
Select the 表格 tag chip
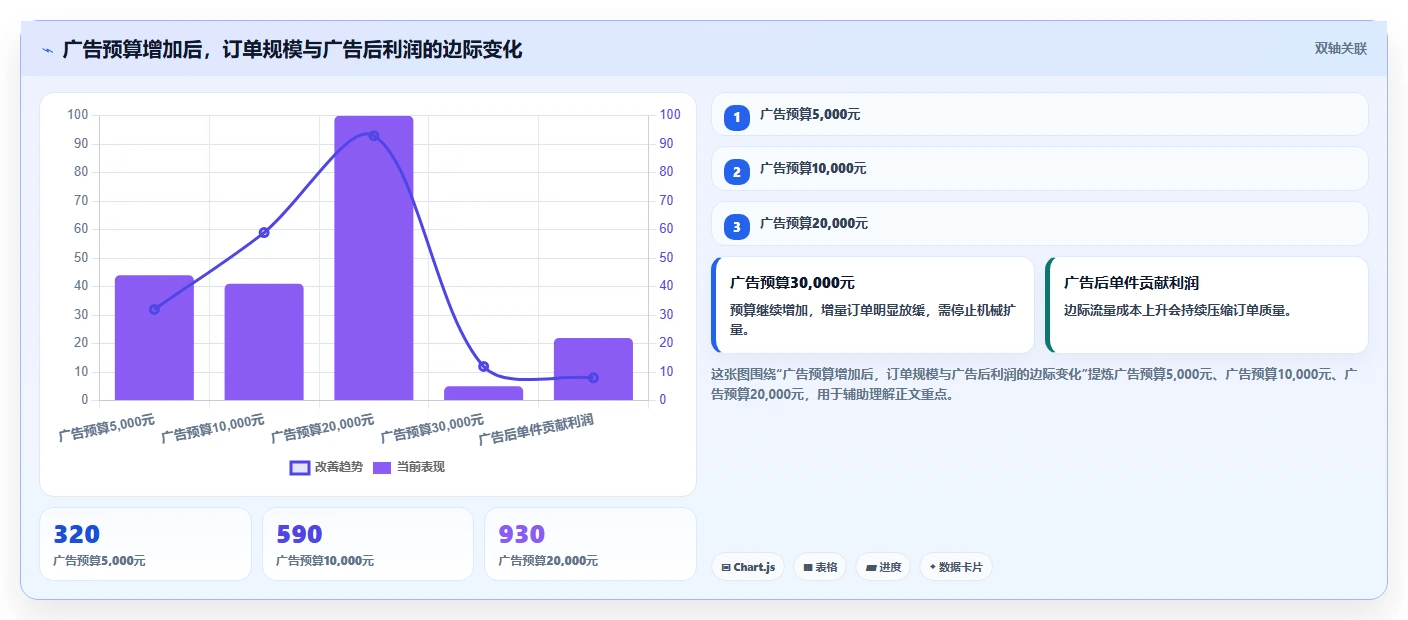820,567
